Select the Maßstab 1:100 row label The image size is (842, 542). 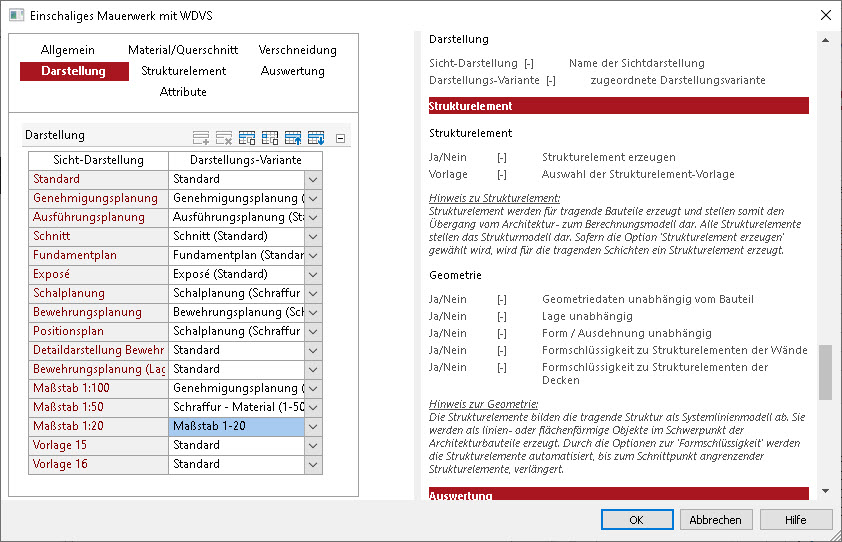point(98,388)
